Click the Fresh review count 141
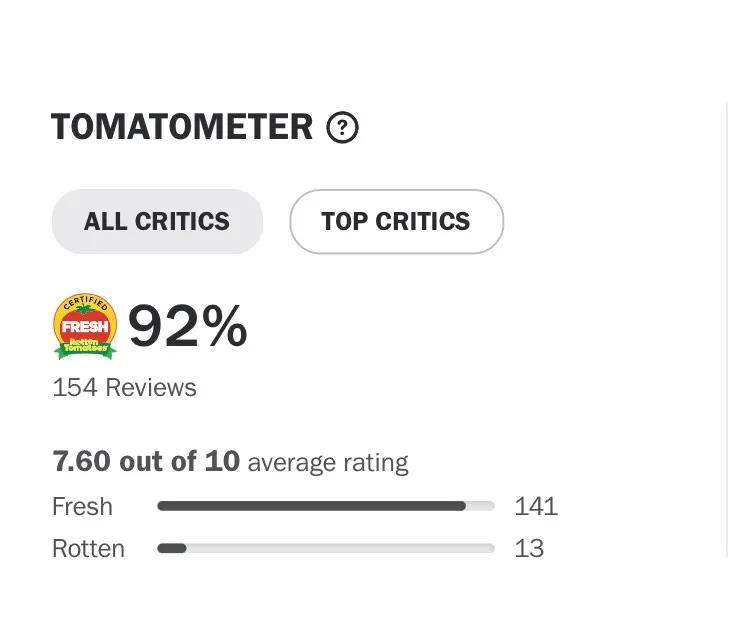Viewport: 752px width, 631px height. tap(536, 506)
